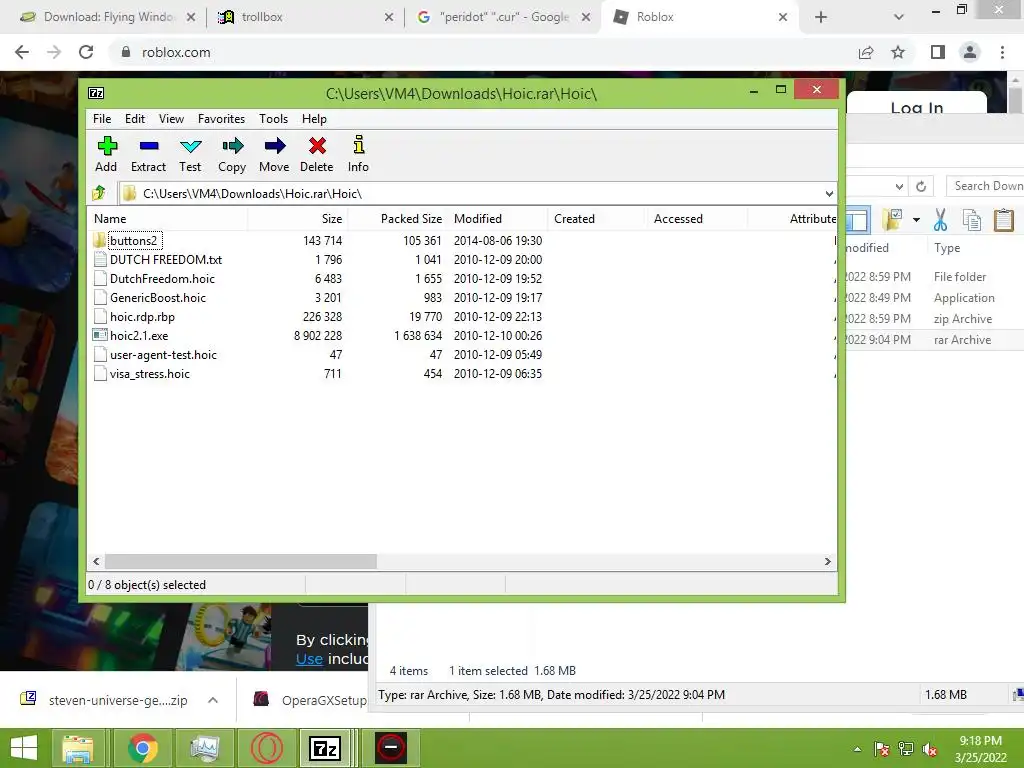1024x768 pixels.
Task: Open the Tools menu
Action: click(273, 119)
